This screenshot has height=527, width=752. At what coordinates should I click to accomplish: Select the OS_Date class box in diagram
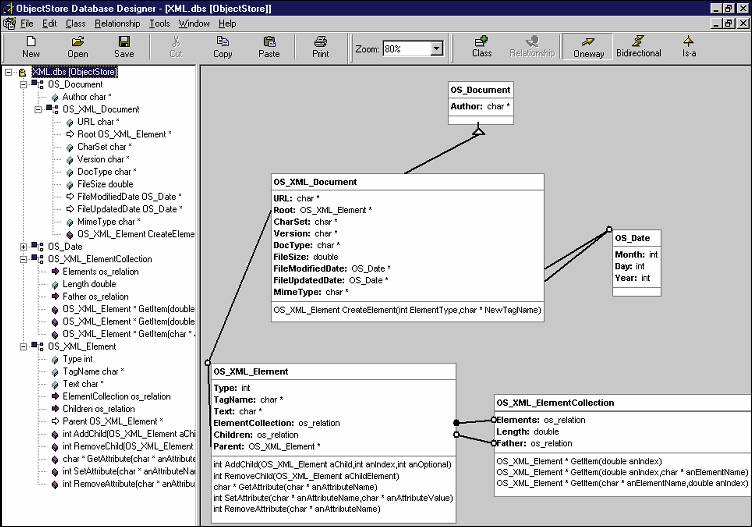(x=637, y=238)
